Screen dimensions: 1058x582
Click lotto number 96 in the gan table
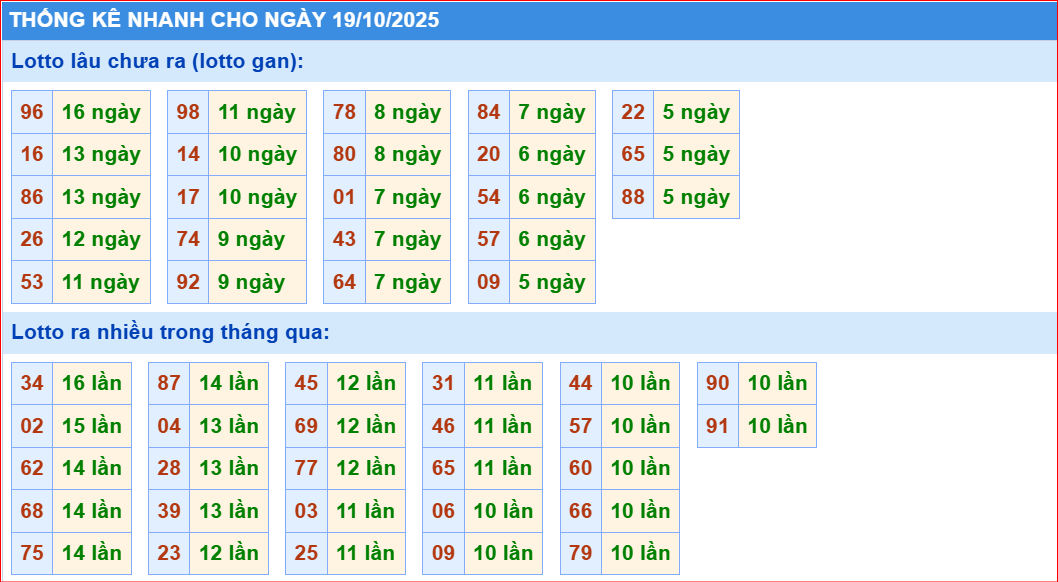tap(32, 112)
